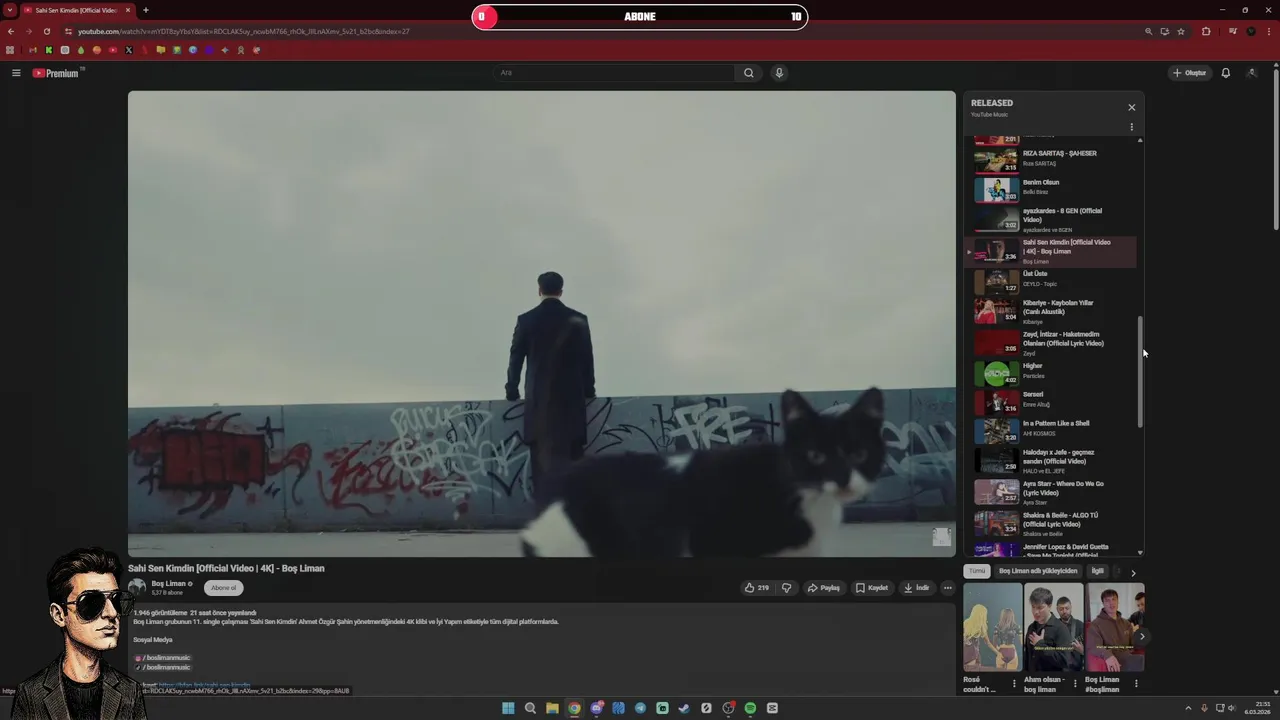Viewport: 1280px width, 720px height.
Task: Focus the Ara search field
Action: tap(615, 73)
